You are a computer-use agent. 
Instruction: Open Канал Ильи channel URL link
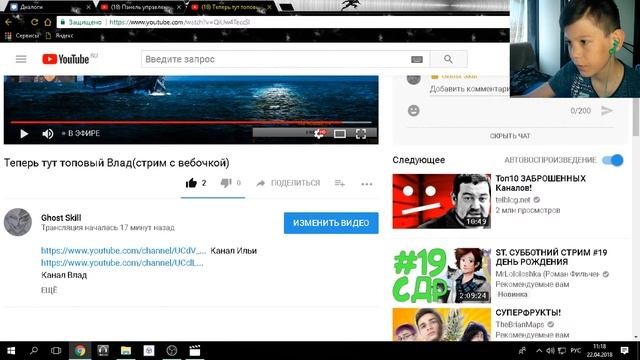(123, 251)
